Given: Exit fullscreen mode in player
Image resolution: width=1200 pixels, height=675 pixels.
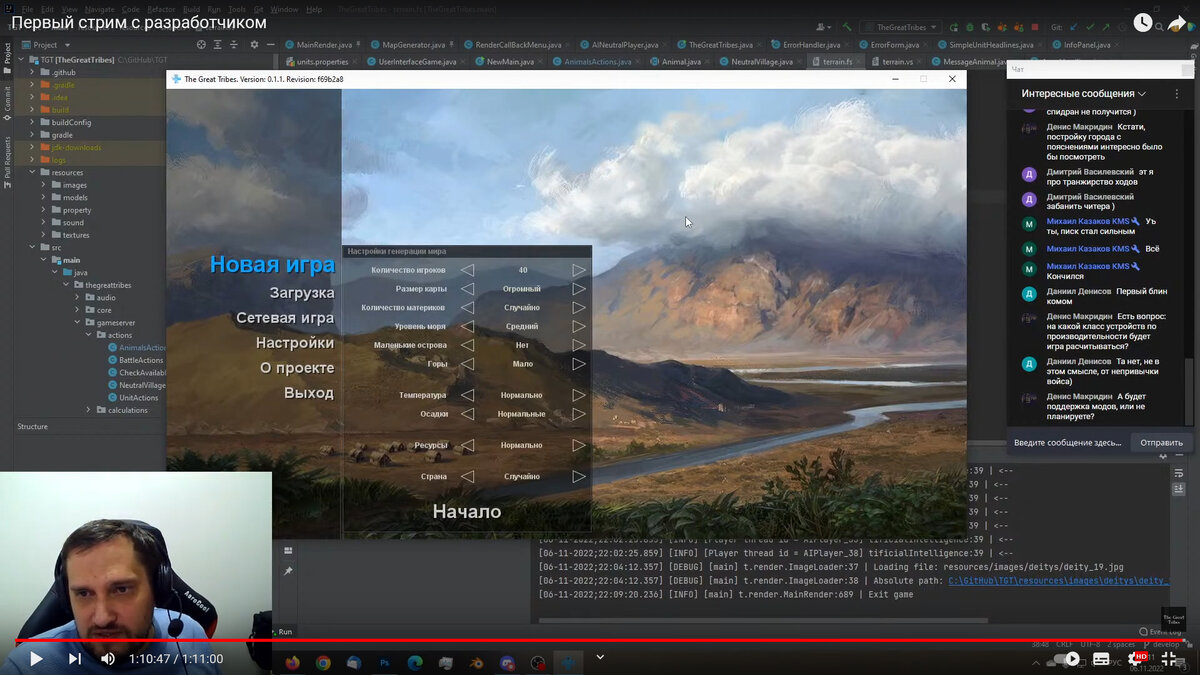Looking at the screenshot, I should [1169, 659].
